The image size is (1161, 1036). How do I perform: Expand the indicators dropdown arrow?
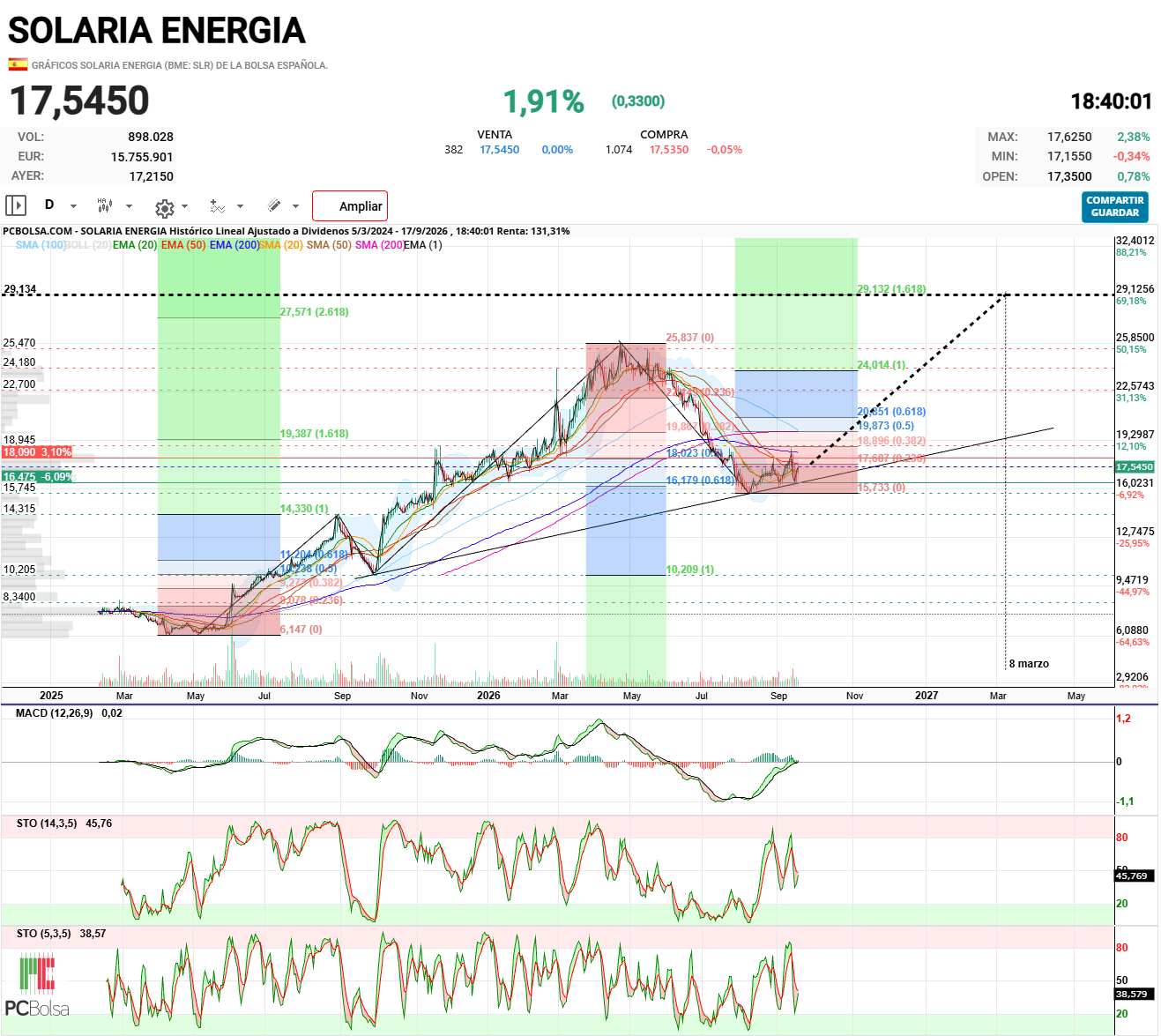tap(240, 206)
